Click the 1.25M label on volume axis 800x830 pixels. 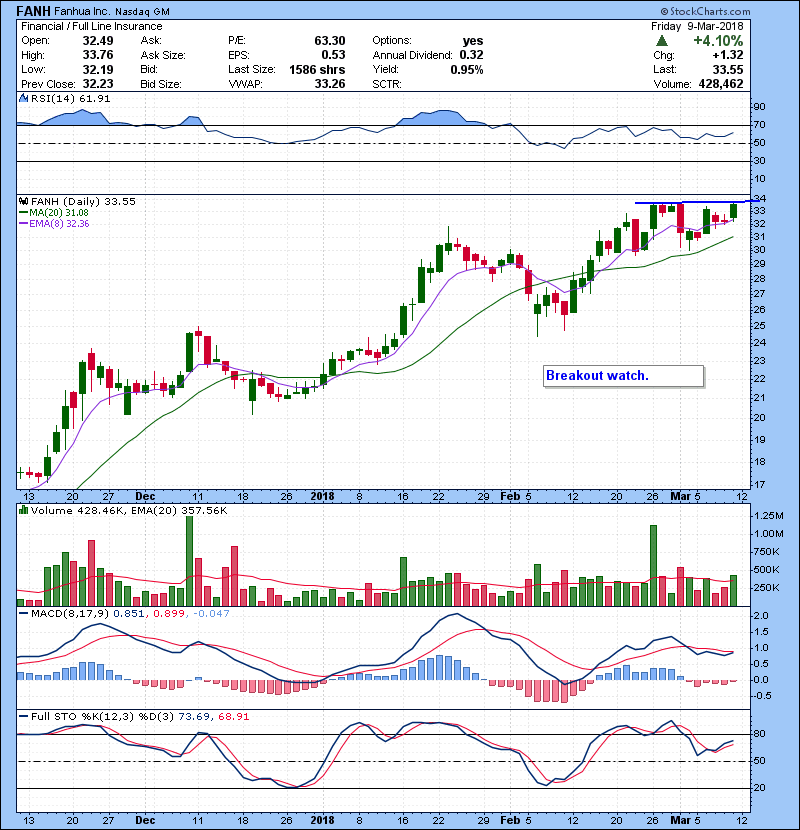[x=769, y=516]
